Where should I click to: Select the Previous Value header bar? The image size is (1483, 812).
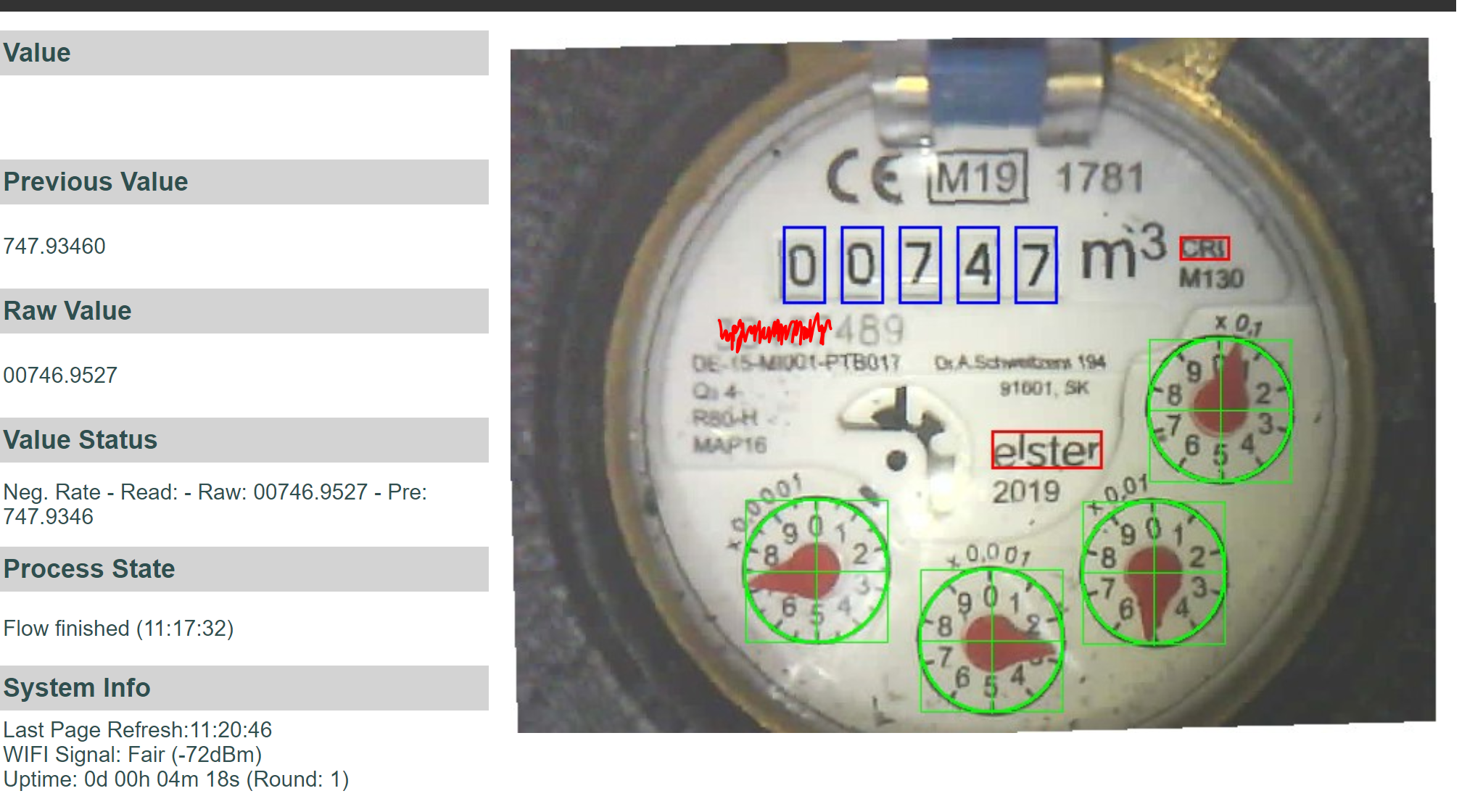(244, 182)
